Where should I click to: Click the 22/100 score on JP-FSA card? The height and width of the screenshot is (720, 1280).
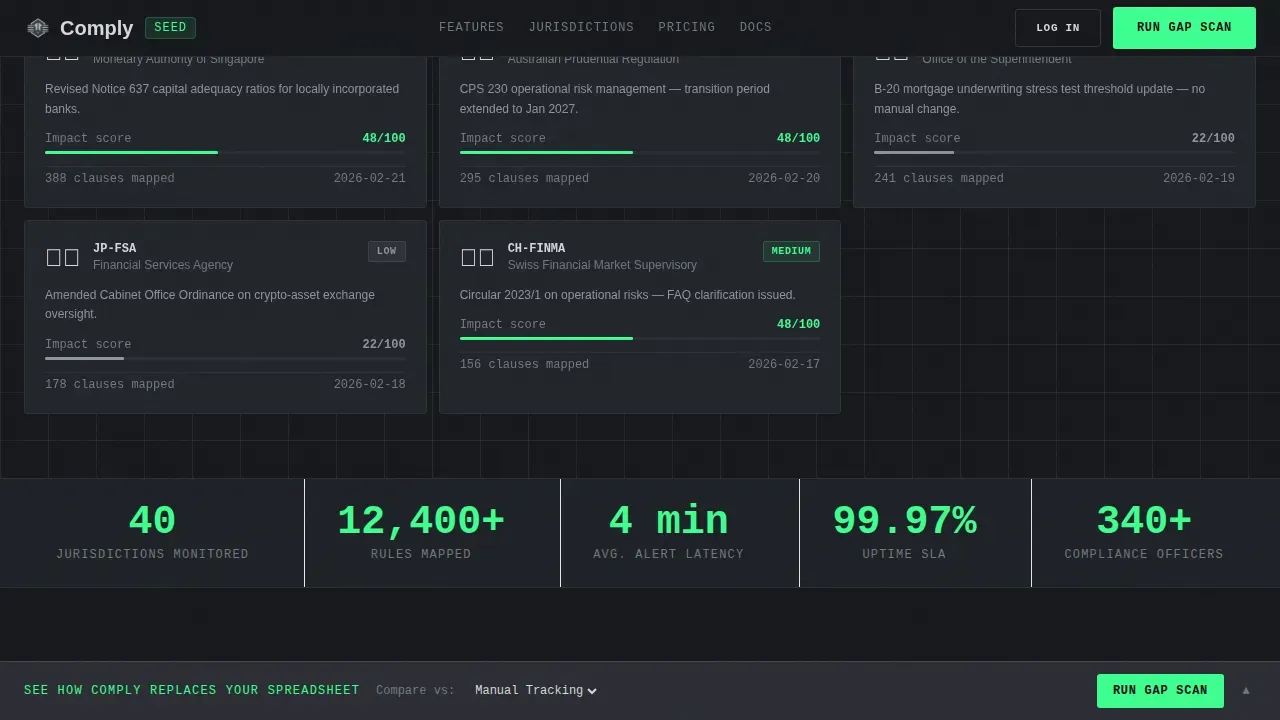click(x=384, y=344)
